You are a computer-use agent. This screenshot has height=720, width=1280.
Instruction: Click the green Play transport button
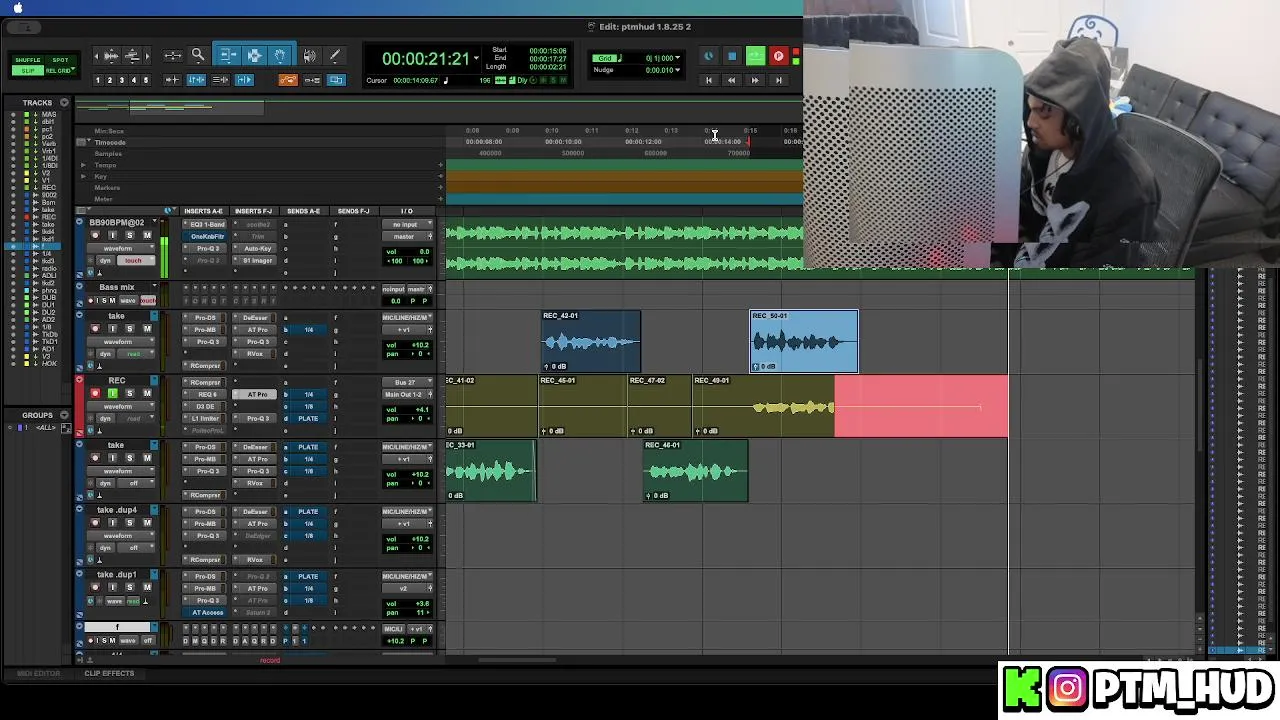(x=755, y=57)
